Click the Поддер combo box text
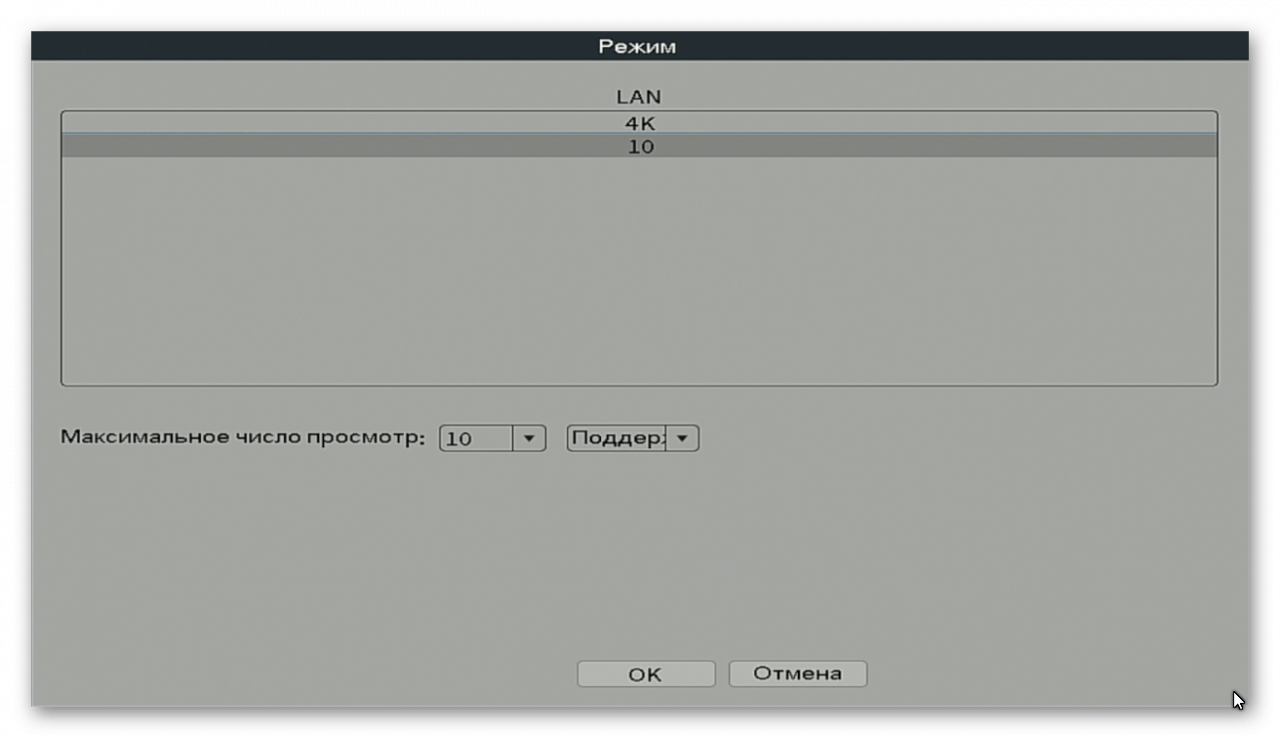1280x738 pixels. 617,438
